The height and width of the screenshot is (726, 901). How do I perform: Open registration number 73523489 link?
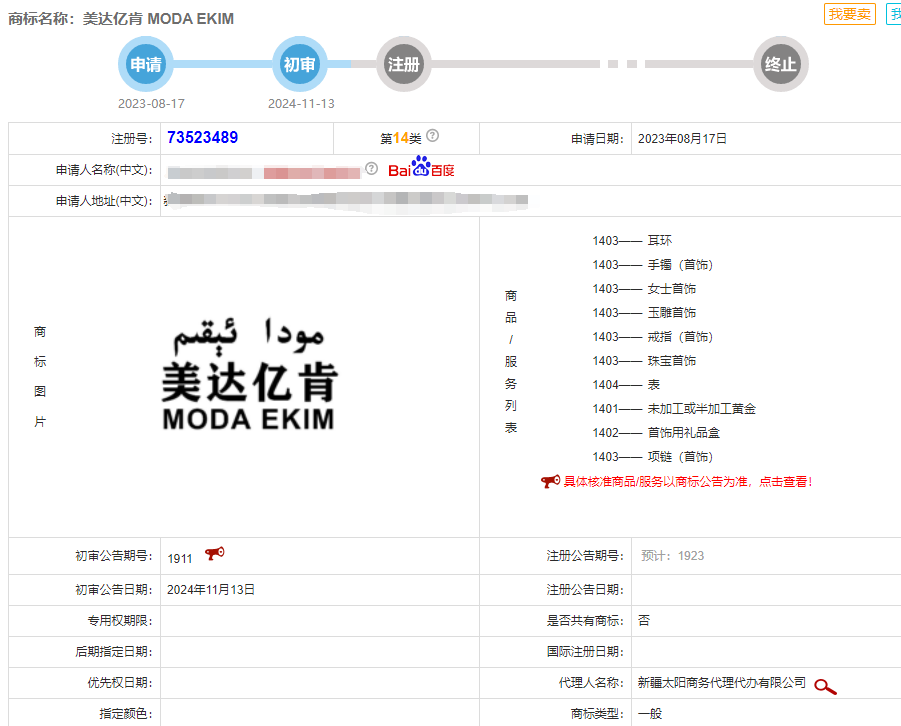click(202, 137)
